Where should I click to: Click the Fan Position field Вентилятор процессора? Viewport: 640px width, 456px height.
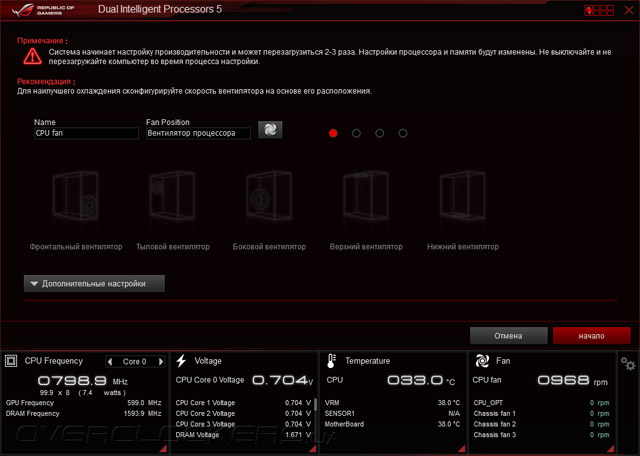[x=198, y=133]
